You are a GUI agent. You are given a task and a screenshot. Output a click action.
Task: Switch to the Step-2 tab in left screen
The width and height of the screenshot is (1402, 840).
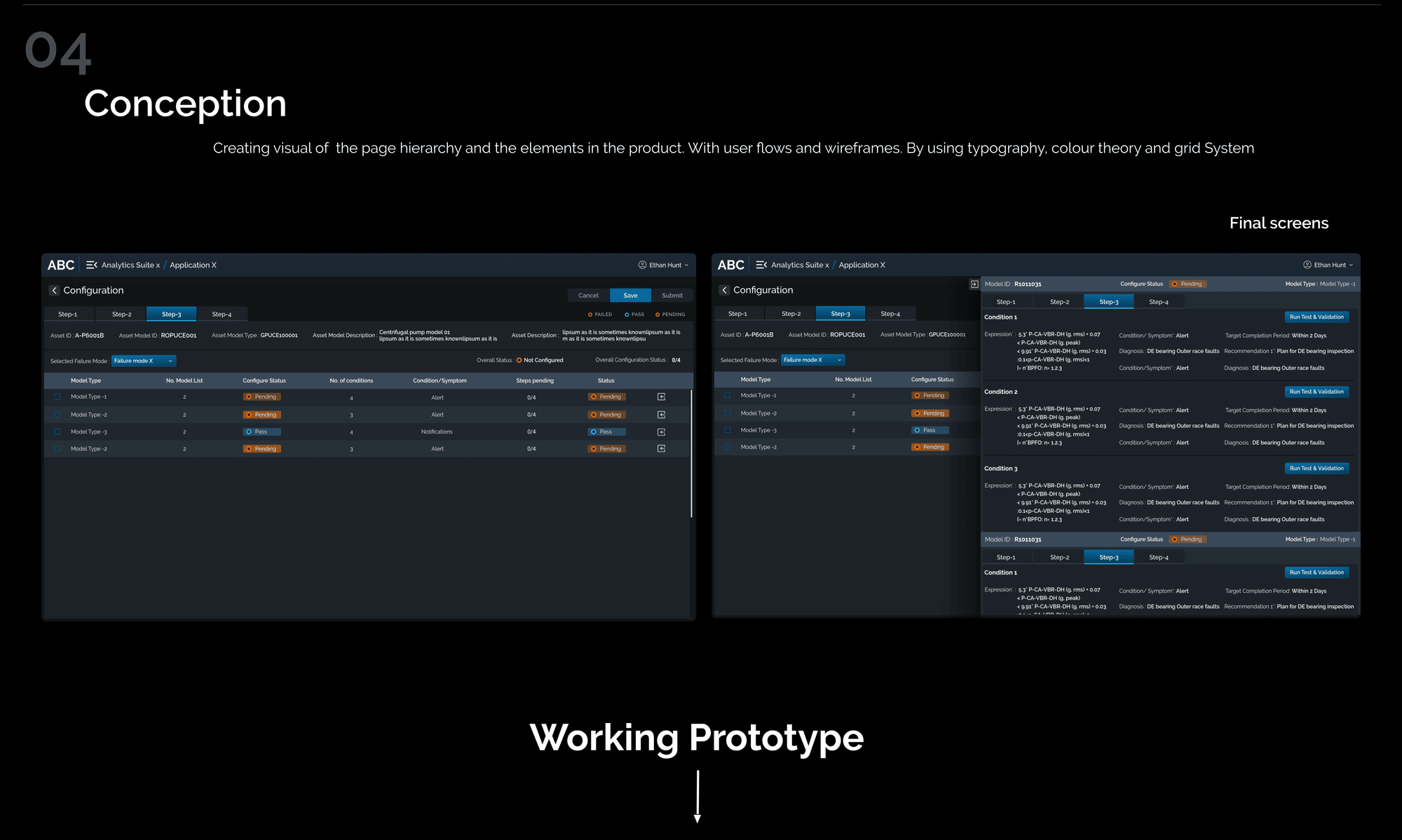(122, 315)
